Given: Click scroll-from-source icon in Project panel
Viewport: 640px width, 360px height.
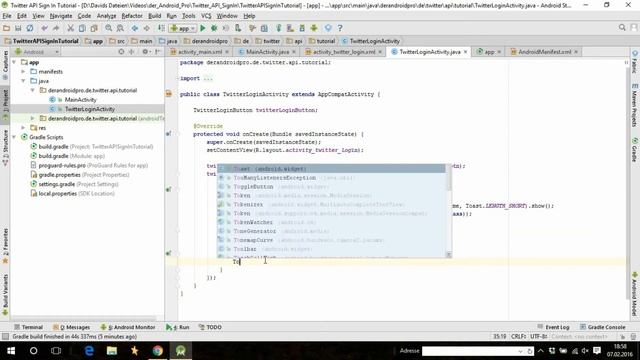Looking at the screenshot, I should (x=121, y=52).
